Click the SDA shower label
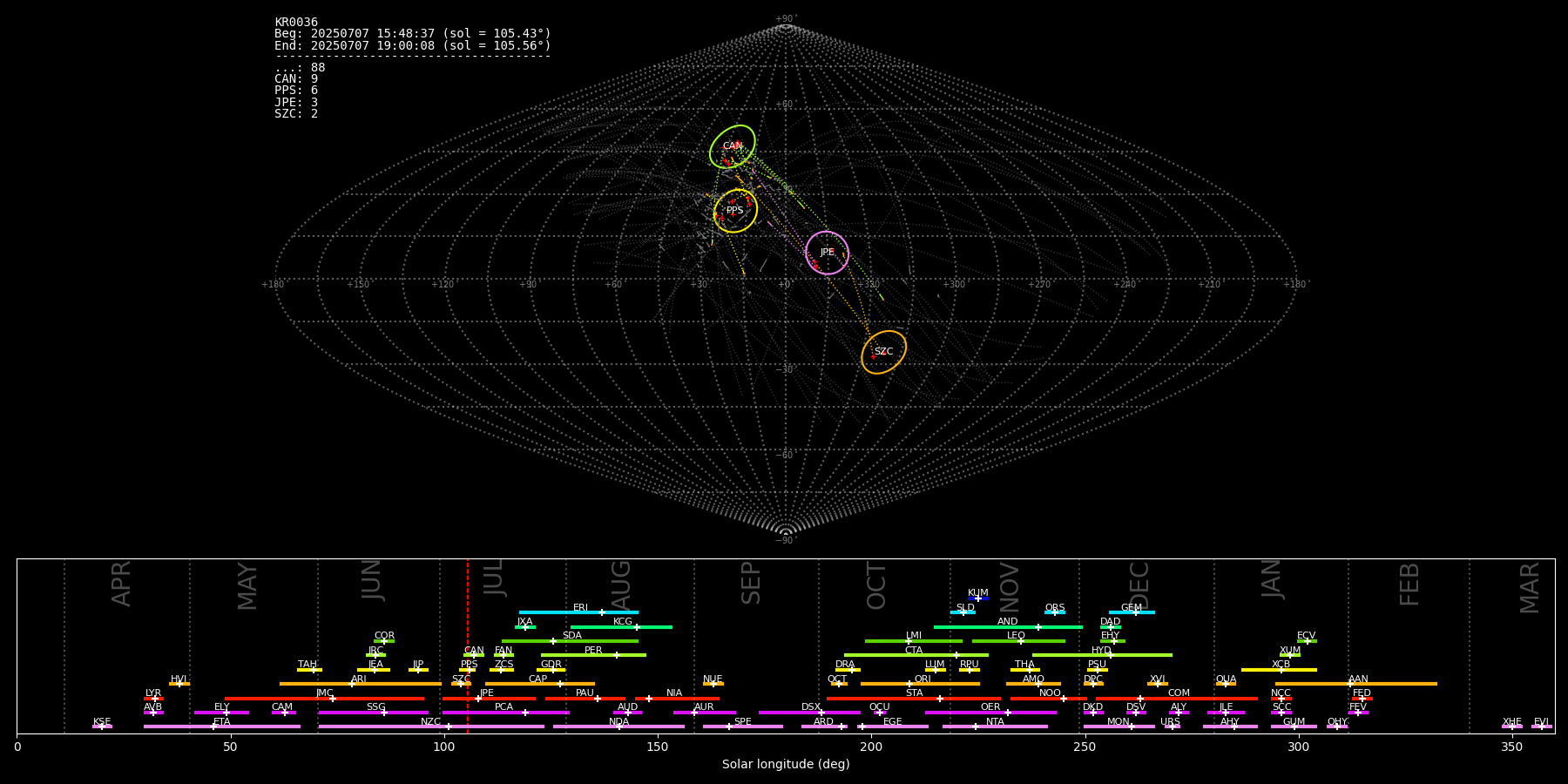Viewport: 1568px width, 784px height. [x=572, y=636]
